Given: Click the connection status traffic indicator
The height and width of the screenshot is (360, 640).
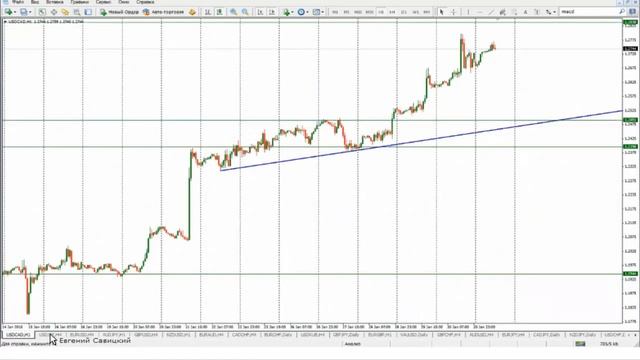Looking at the screenshot, I should [580, 344].
